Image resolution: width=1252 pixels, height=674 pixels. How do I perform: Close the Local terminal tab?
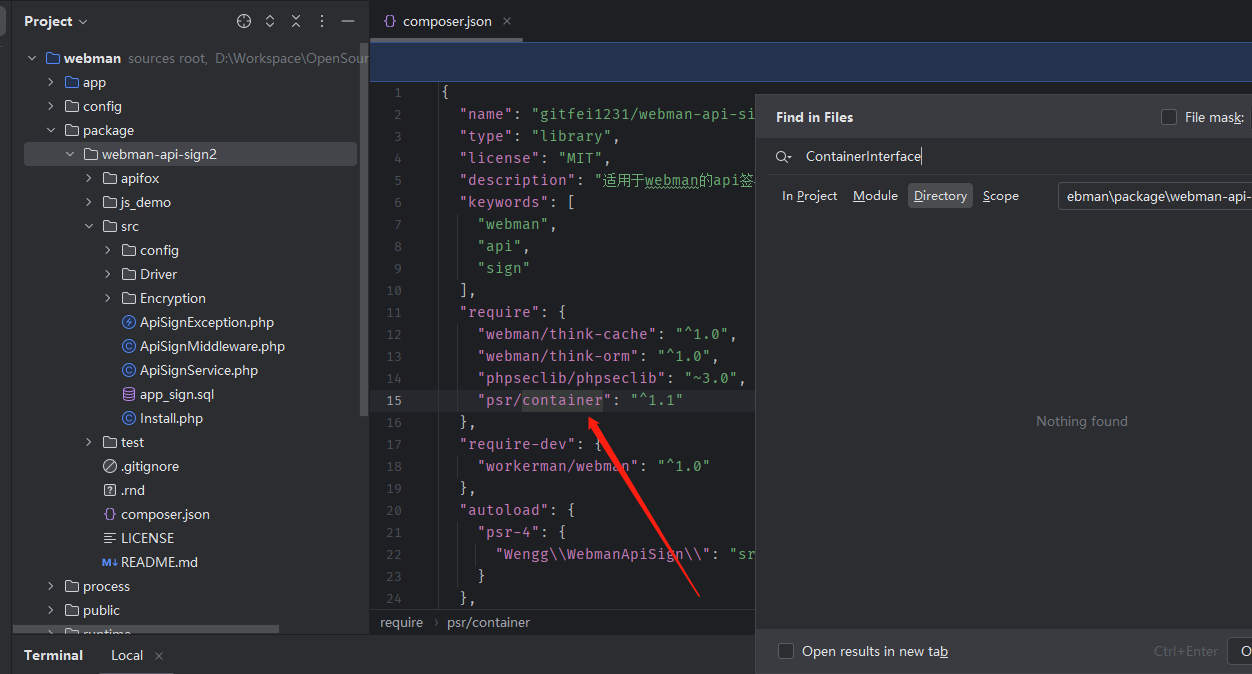tap(159, 656)
